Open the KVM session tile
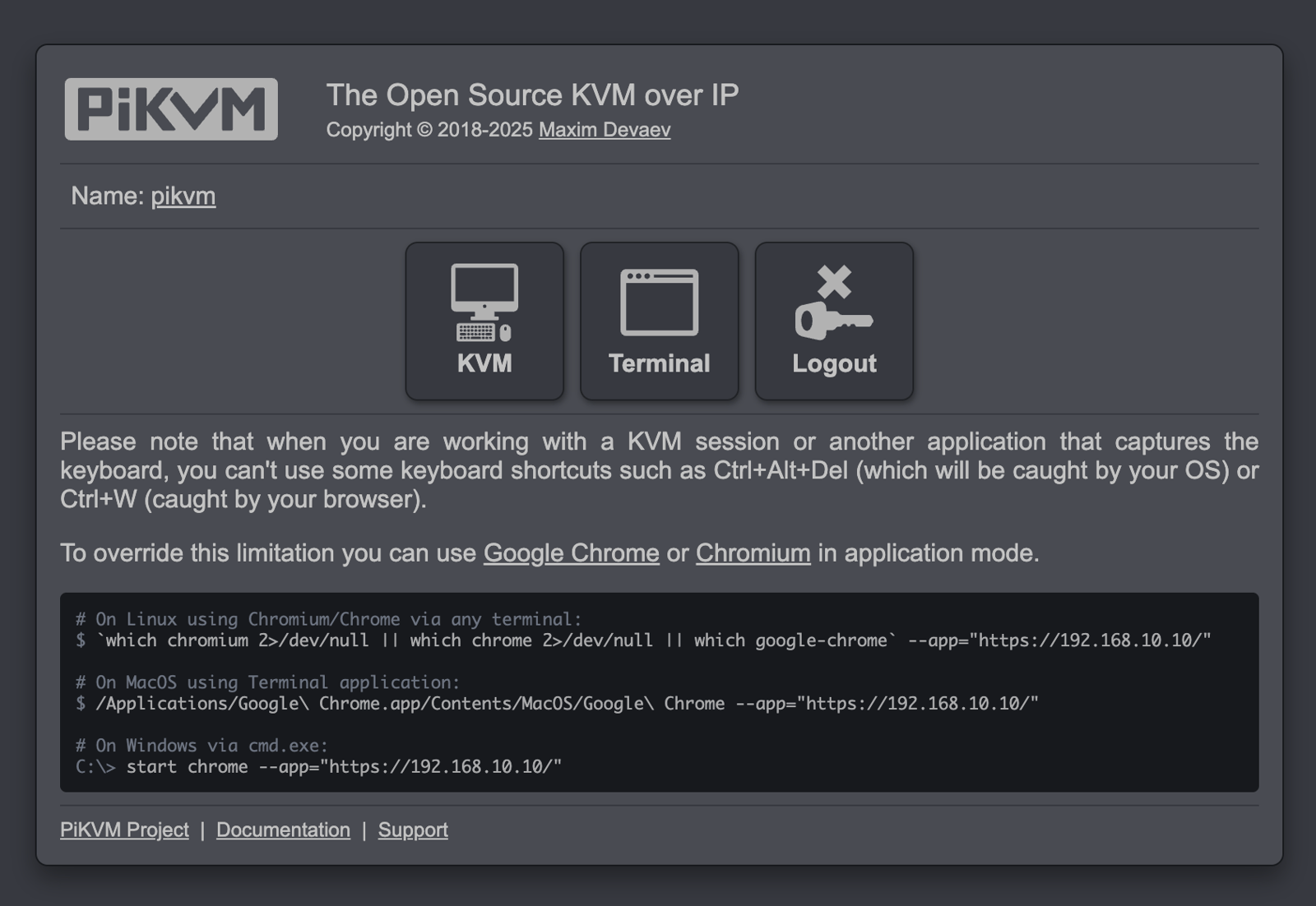The image size is (1316, 906). coord(484,321)
